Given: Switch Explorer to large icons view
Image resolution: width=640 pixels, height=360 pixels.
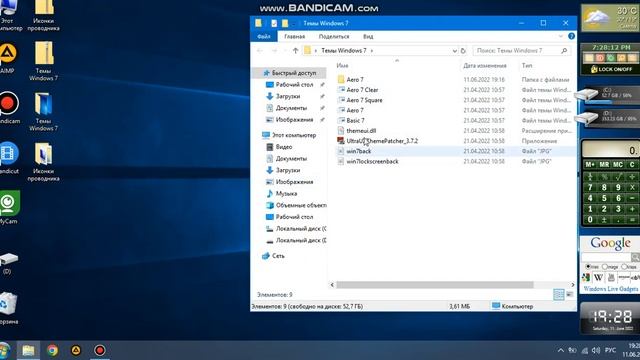Looking at the screenshot, I should 570,294.
